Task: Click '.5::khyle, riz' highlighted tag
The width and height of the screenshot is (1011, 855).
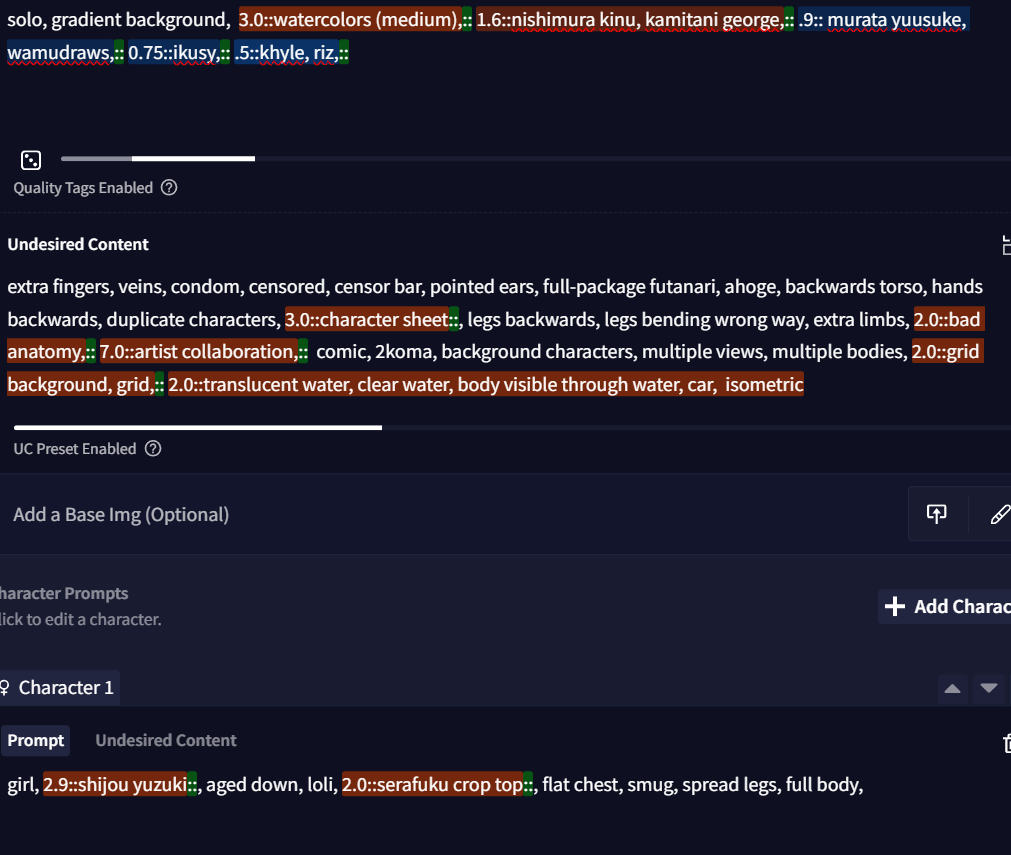Action: pyautogui.click(x=286, y=53)
